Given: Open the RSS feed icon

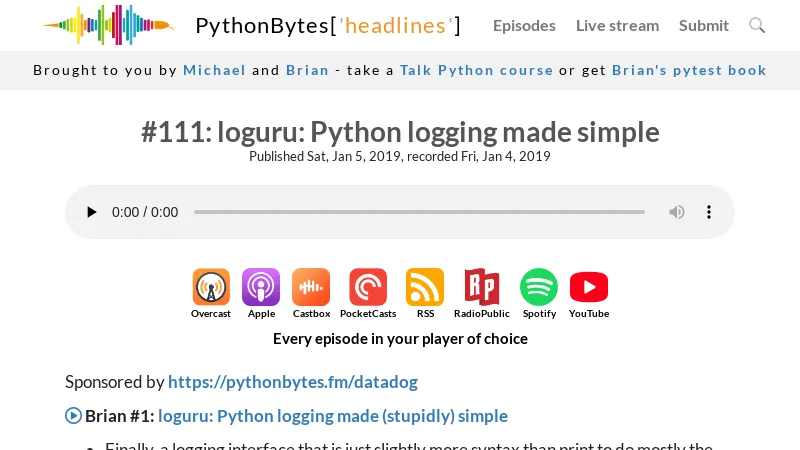Looking at the screenshot, I should (425, 287).
